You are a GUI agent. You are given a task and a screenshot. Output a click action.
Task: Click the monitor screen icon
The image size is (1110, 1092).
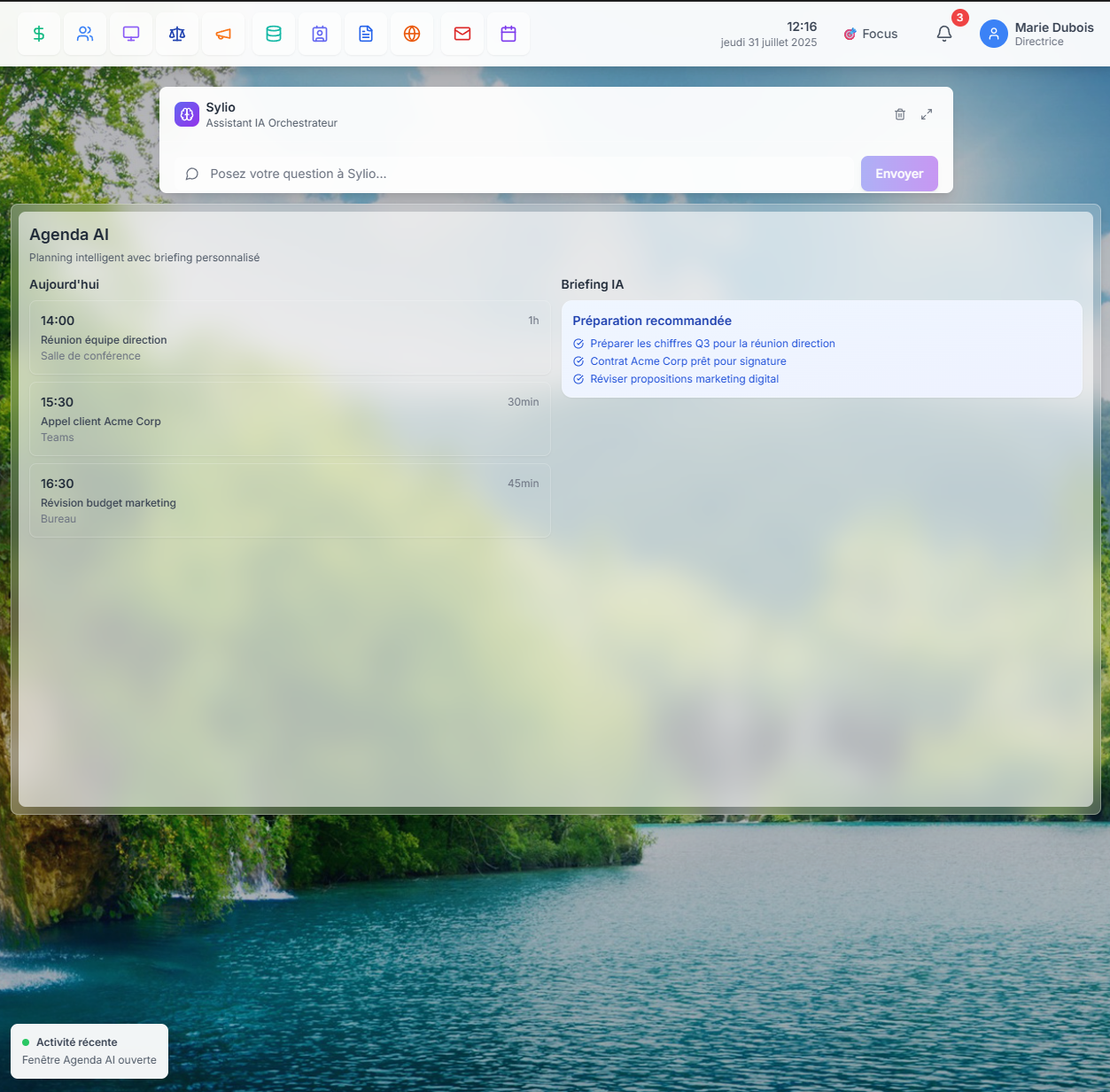pos(131,34)
